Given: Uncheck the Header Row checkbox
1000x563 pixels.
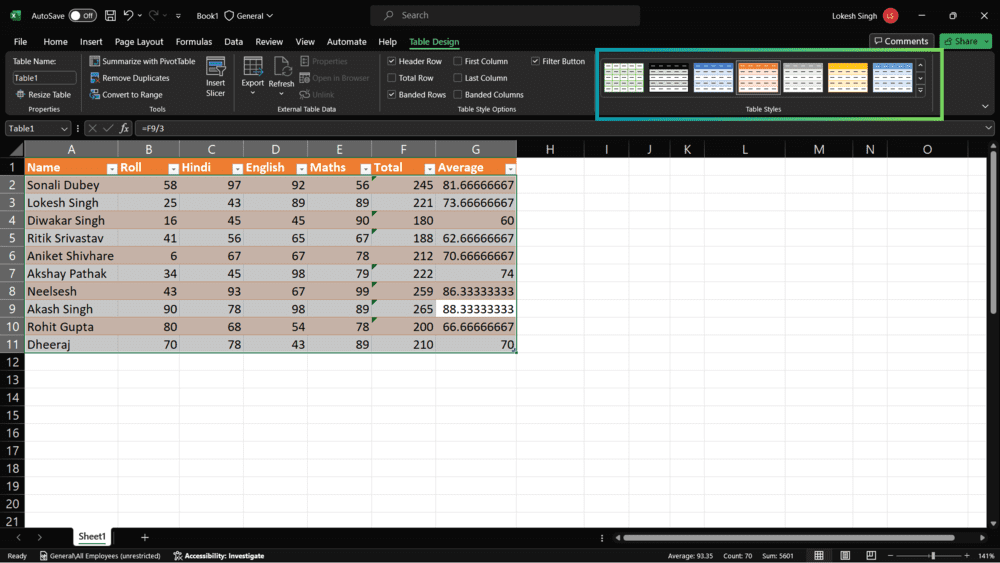Looking at the screenshot, I should tap(392, 61).
